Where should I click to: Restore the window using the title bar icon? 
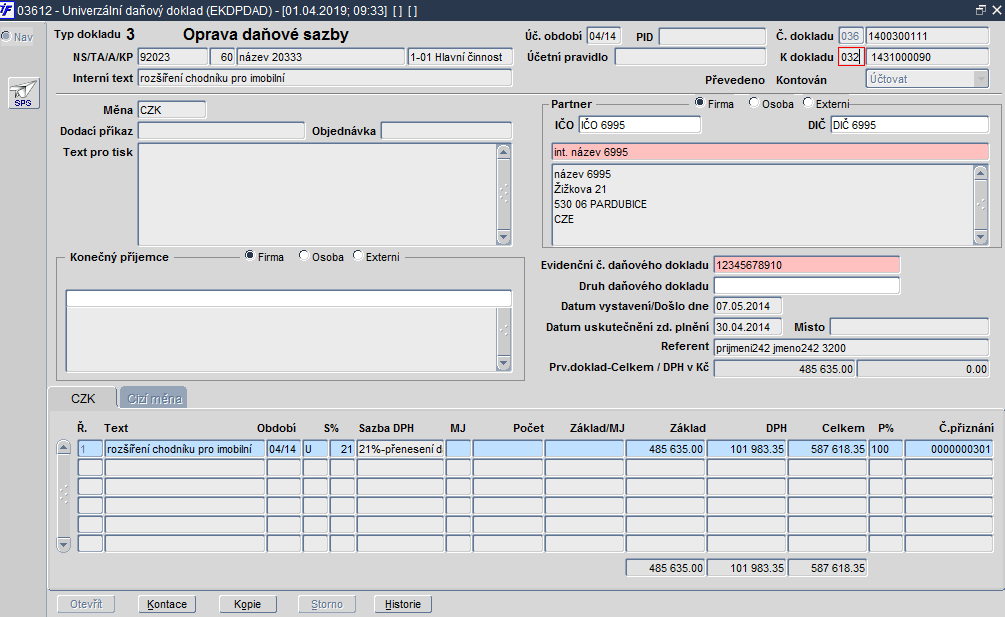(980, 9)
